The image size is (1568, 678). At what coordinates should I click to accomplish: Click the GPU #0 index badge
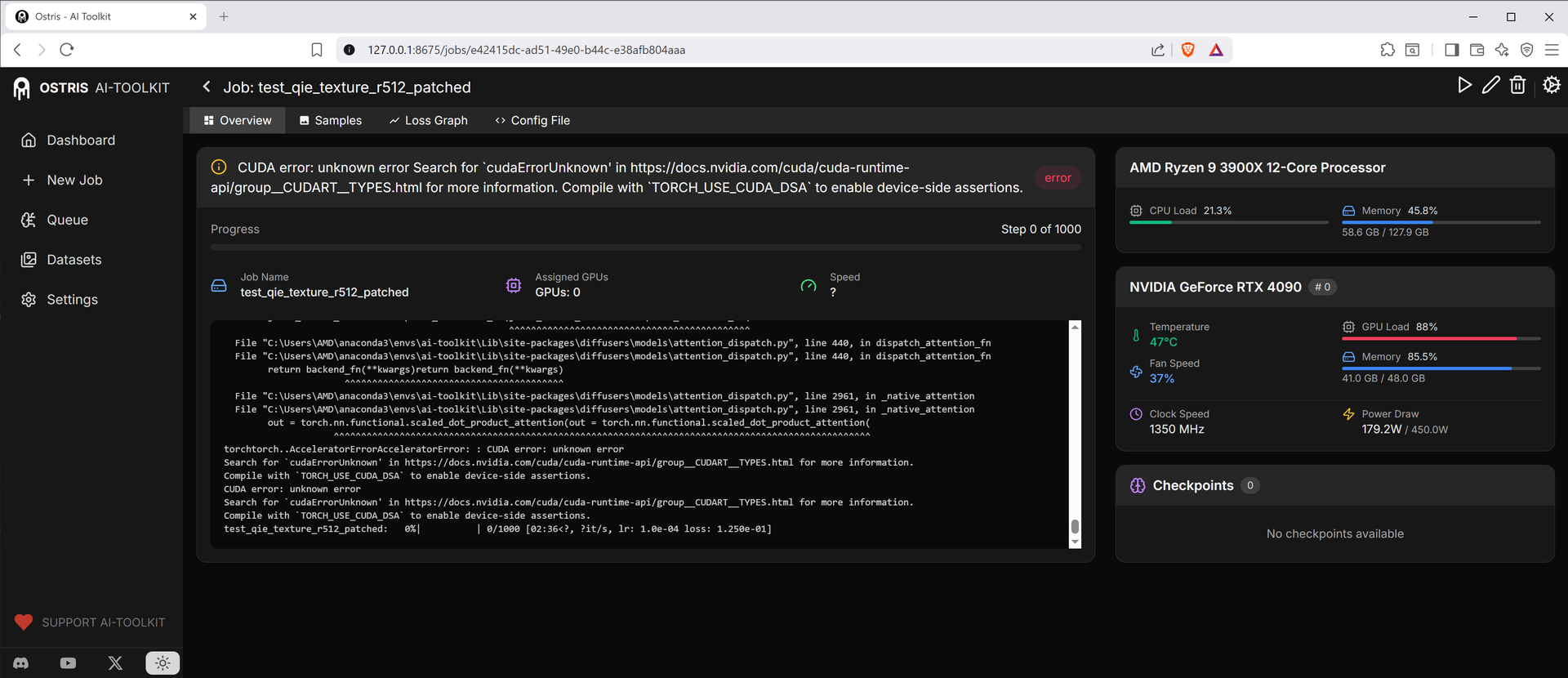(x=1323, y=287)
